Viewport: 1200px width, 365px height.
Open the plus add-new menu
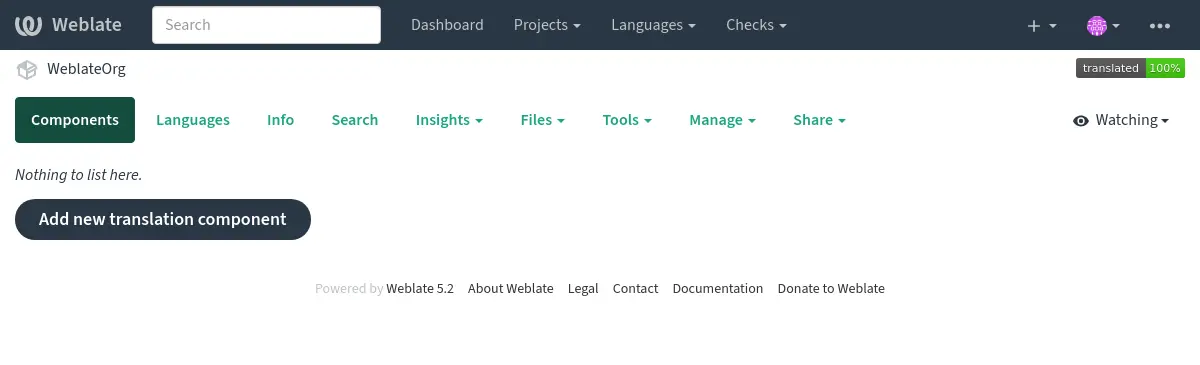pos(1042,25)
